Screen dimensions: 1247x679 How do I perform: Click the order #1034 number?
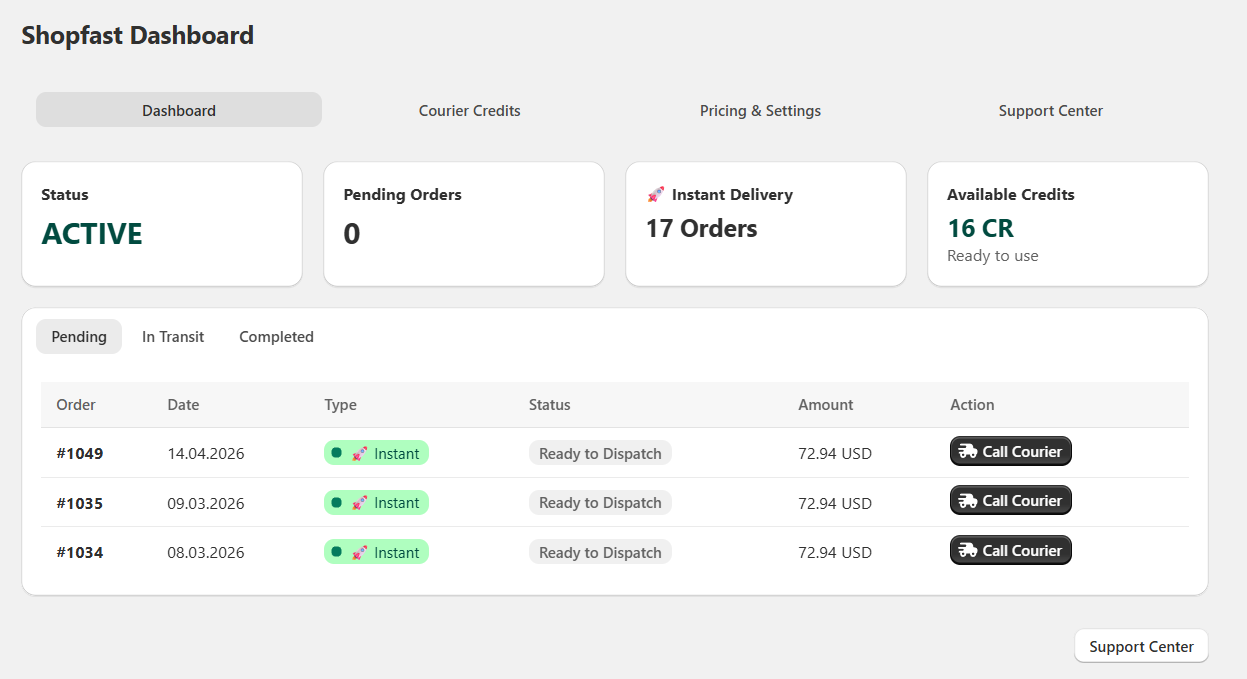pyautogui.click(x=80, y=552)
